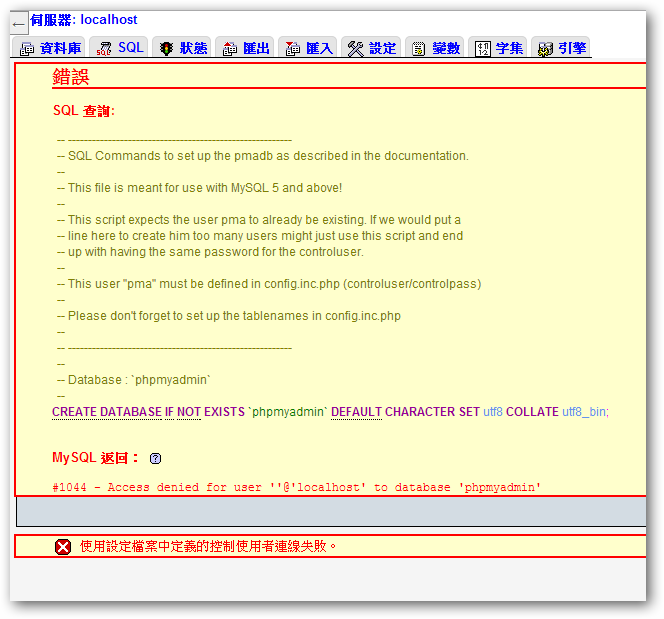
Task: Open the 伺服器: localhost server link
Action: 84,20
